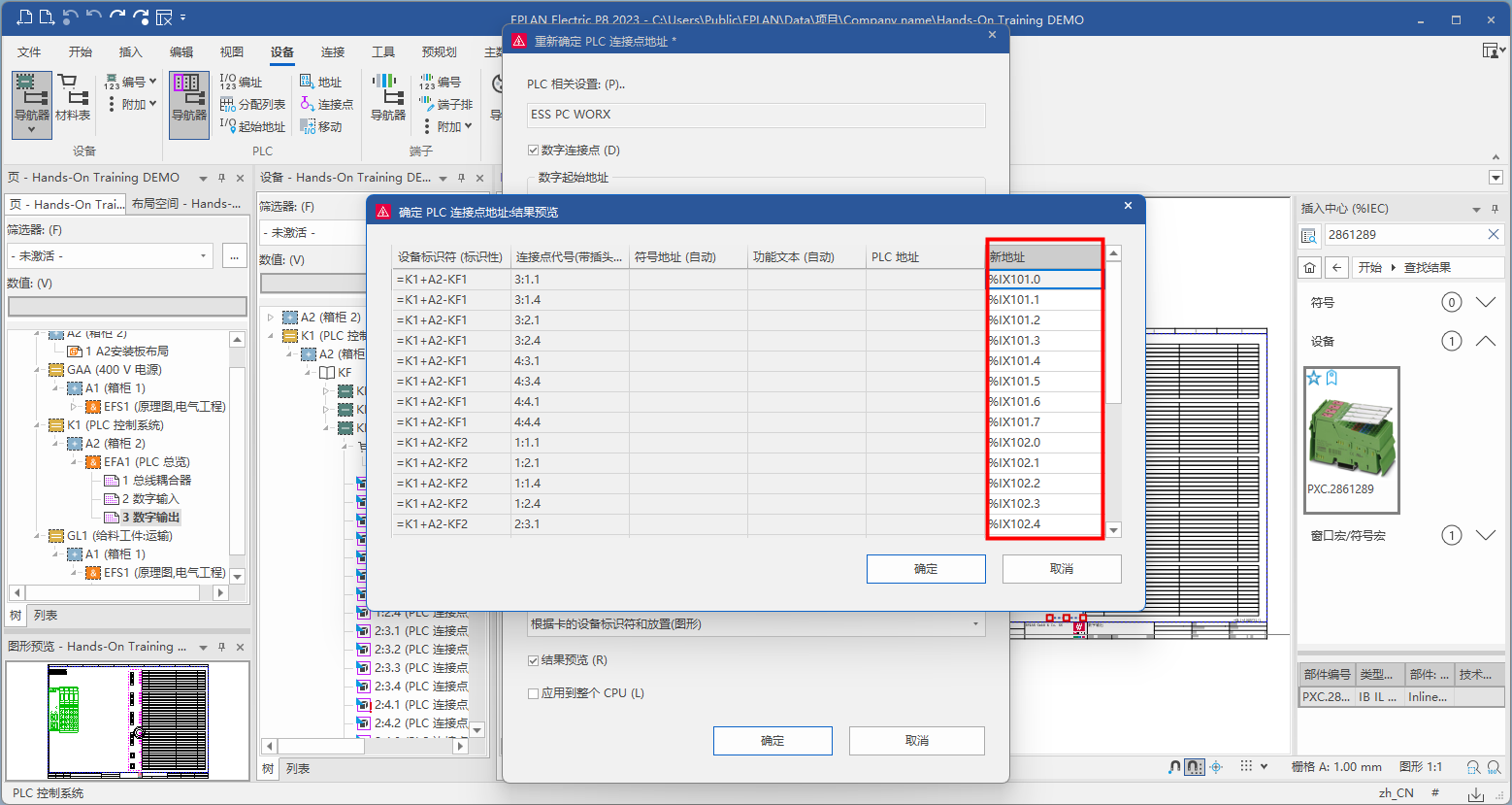The height and width of the screenshot is (805, 1512).
Task: Expand the device 编号 dropdown in 设备 group
Action: click(152, 82)
